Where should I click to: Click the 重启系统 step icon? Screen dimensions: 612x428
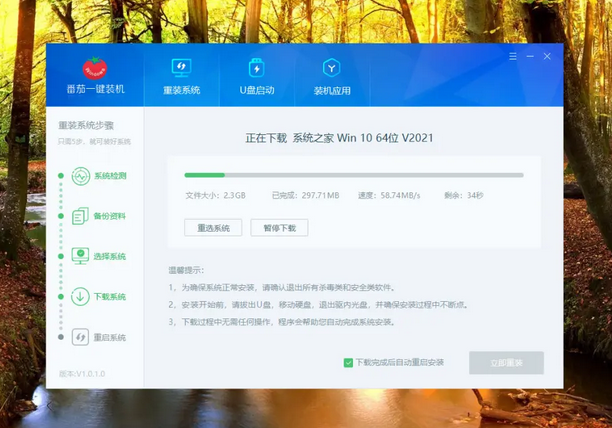tap(80, 337)
